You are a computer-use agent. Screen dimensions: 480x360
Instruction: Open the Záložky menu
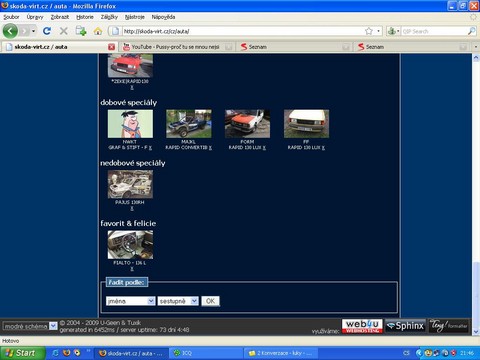[109, 17]
